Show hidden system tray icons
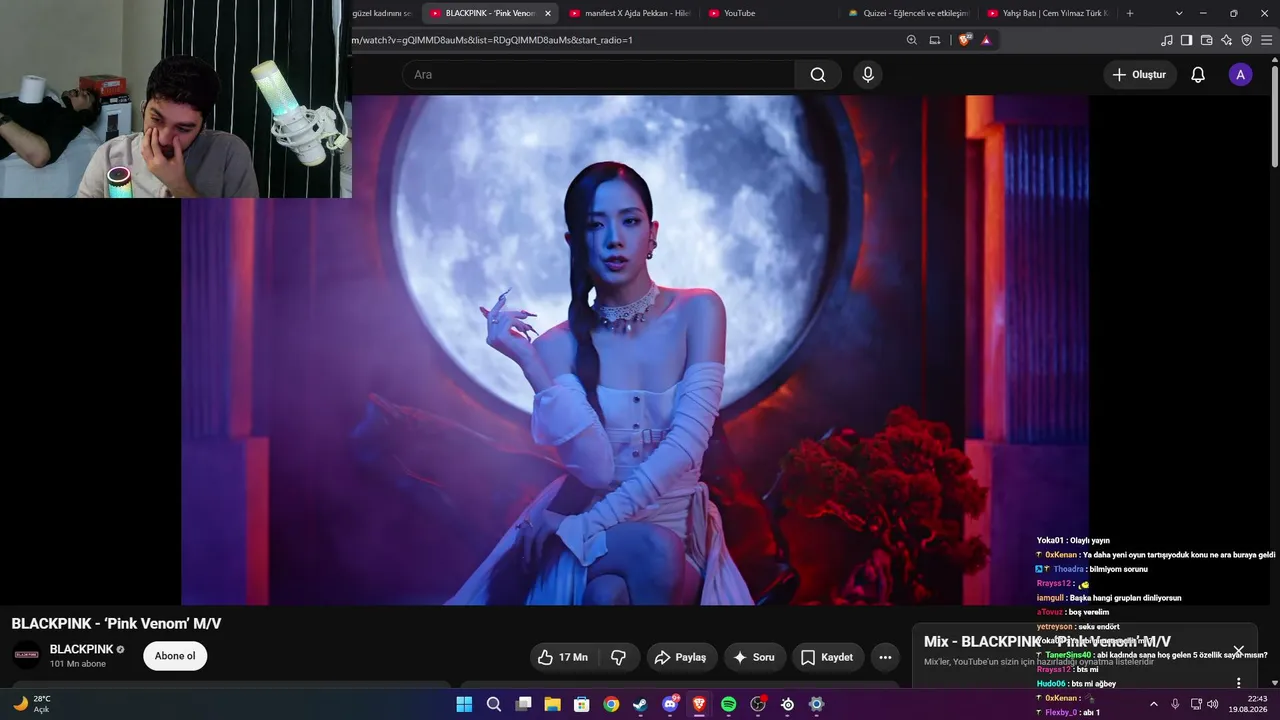Viewport: 1280px width, 720px height. 1154,704
